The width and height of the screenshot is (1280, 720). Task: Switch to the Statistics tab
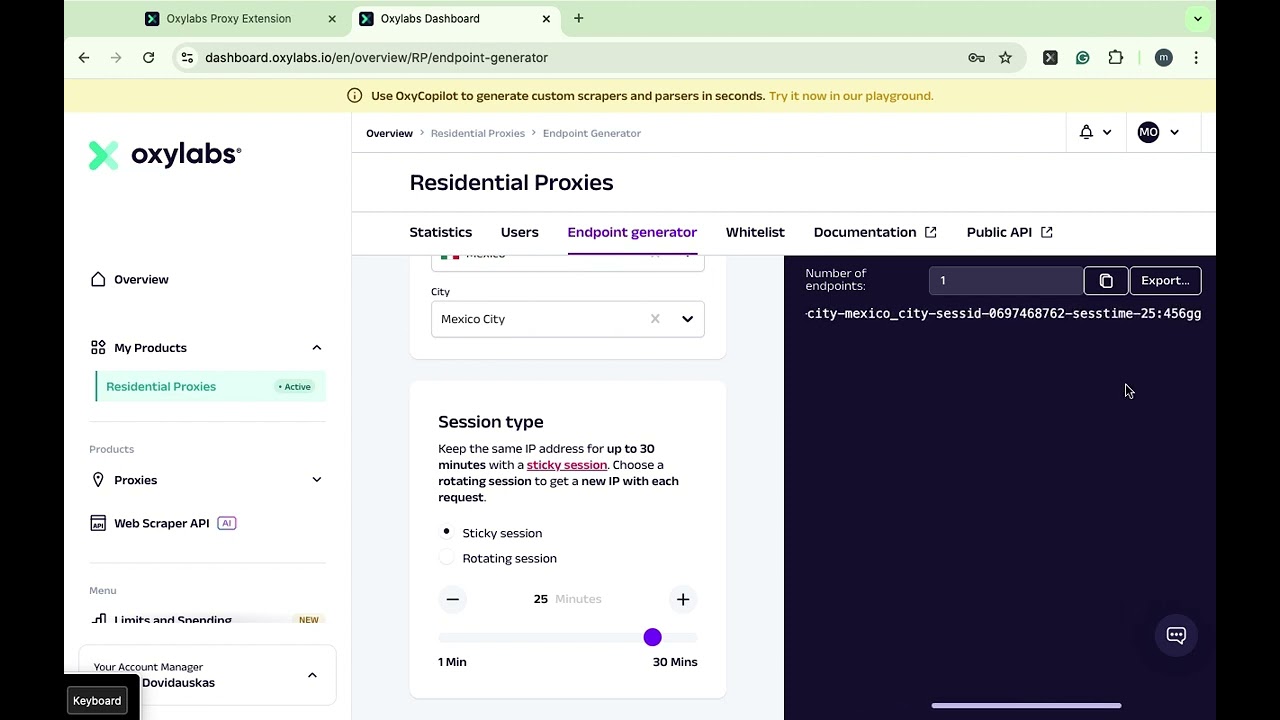[x=440, y=232]
